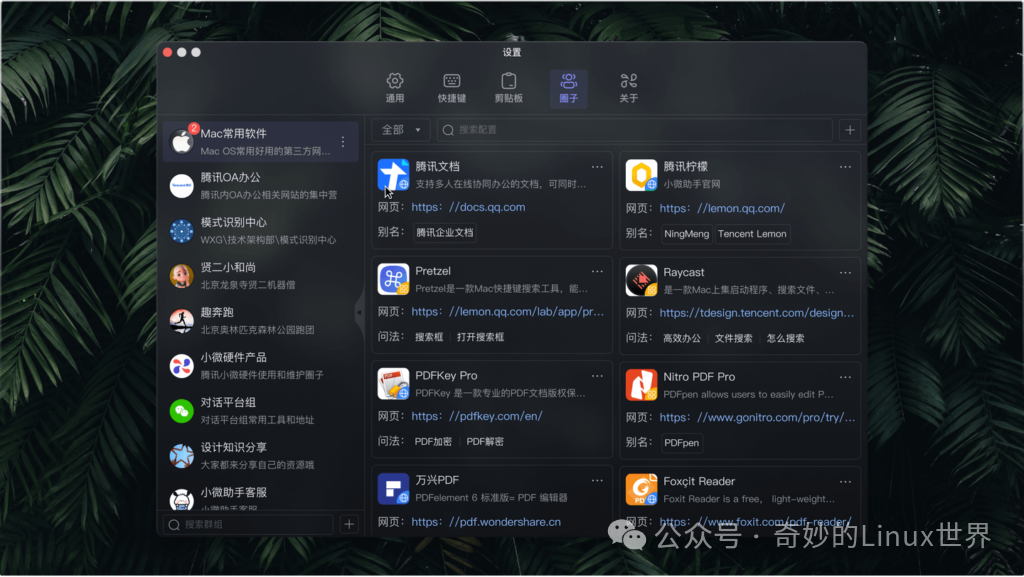Screen dimensions: 1024x577
Task: Click the 打开搜索框 query tag
Action: [x=481, y=337]
